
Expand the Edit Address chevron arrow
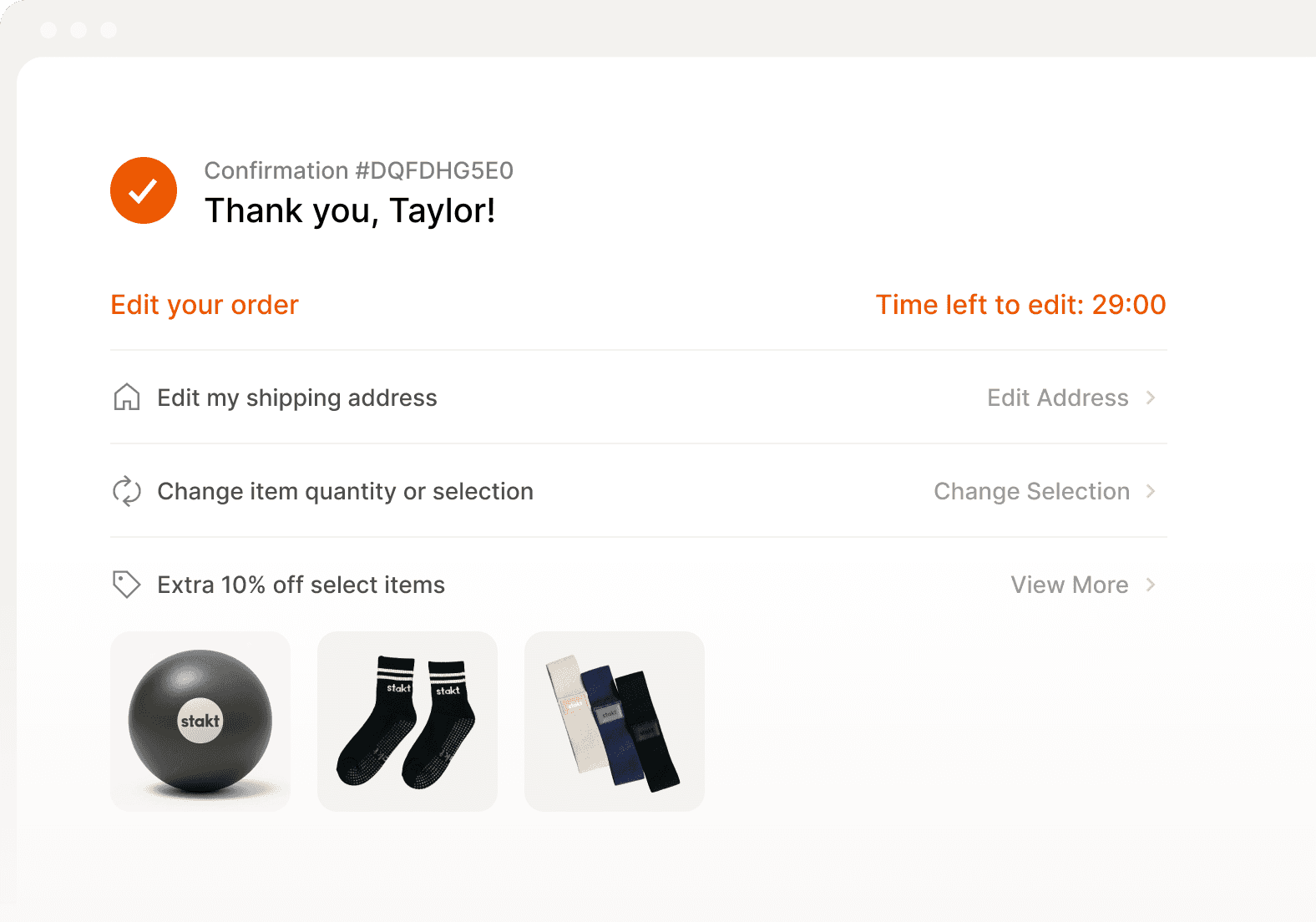[x=1151, y=398]
